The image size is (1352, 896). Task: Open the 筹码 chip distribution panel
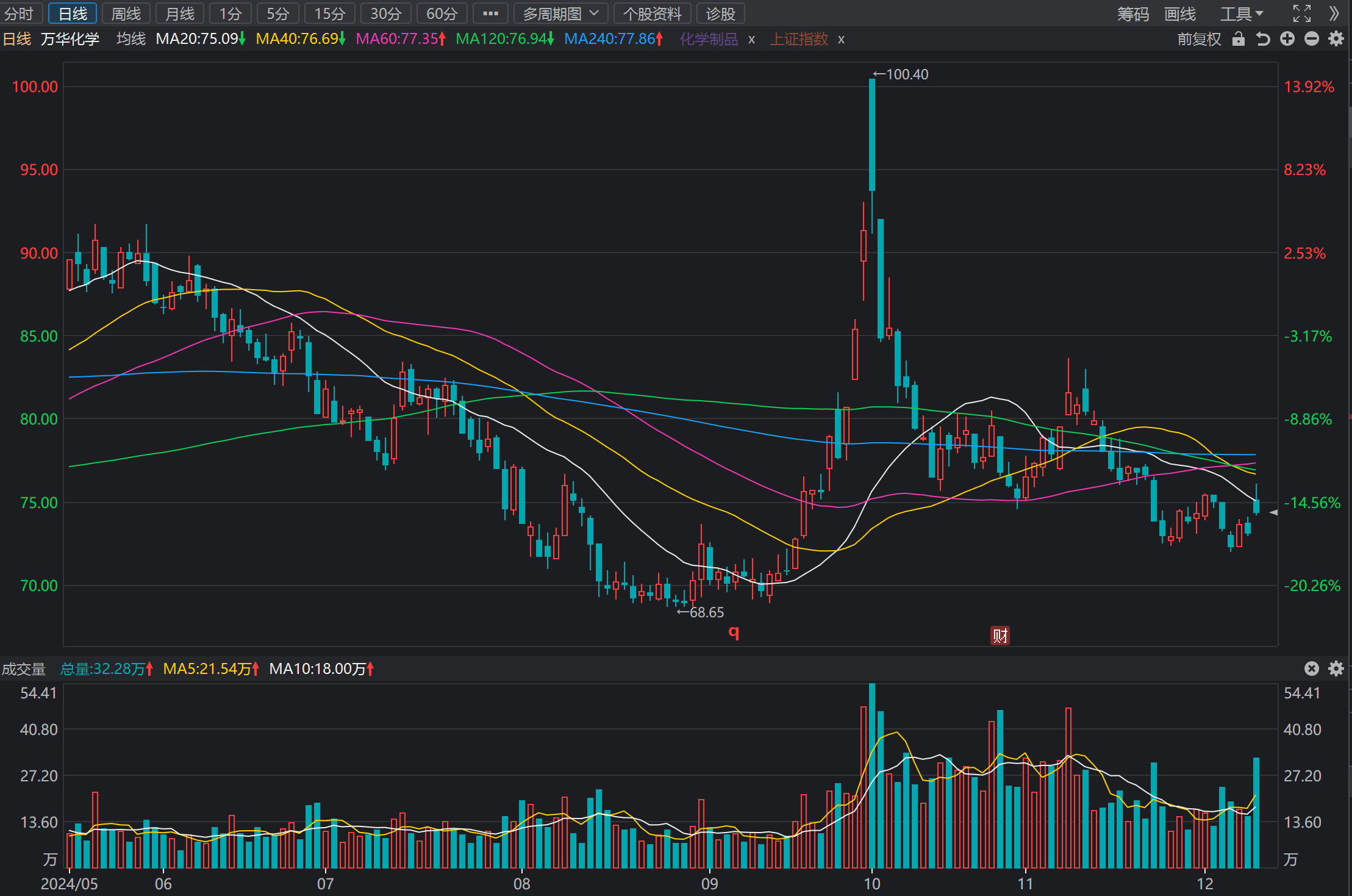(1133, 13)
